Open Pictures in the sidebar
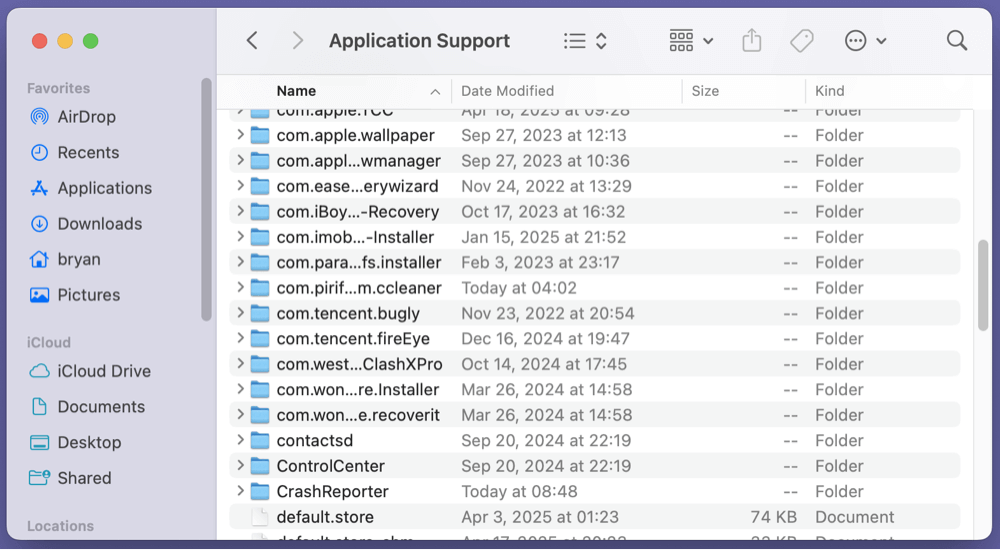The height and width of the screenshot is (550, 1000). [75, 295]
